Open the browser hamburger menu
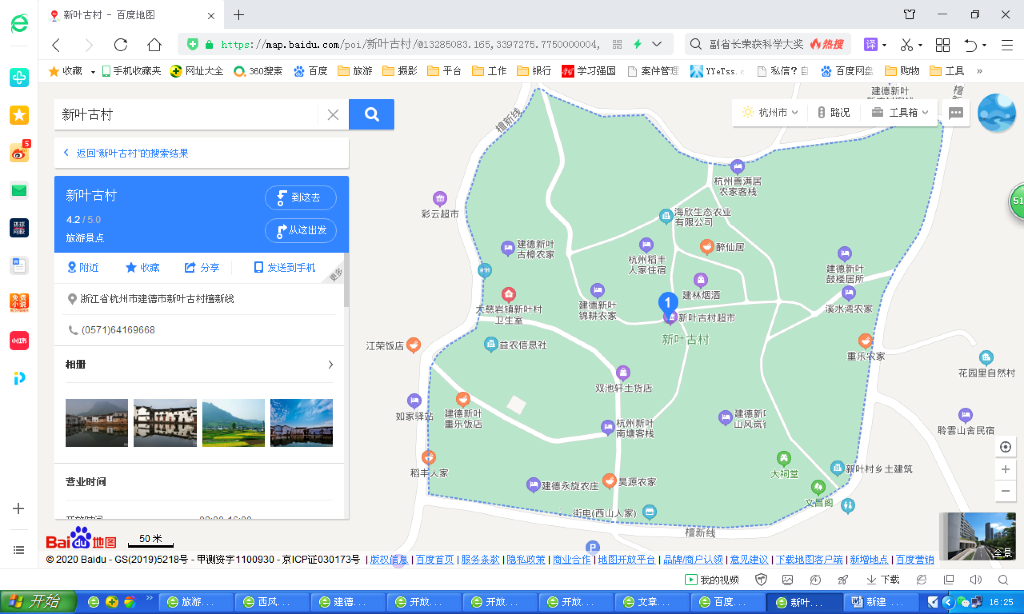1024x614 pixels. [1007, 44]
